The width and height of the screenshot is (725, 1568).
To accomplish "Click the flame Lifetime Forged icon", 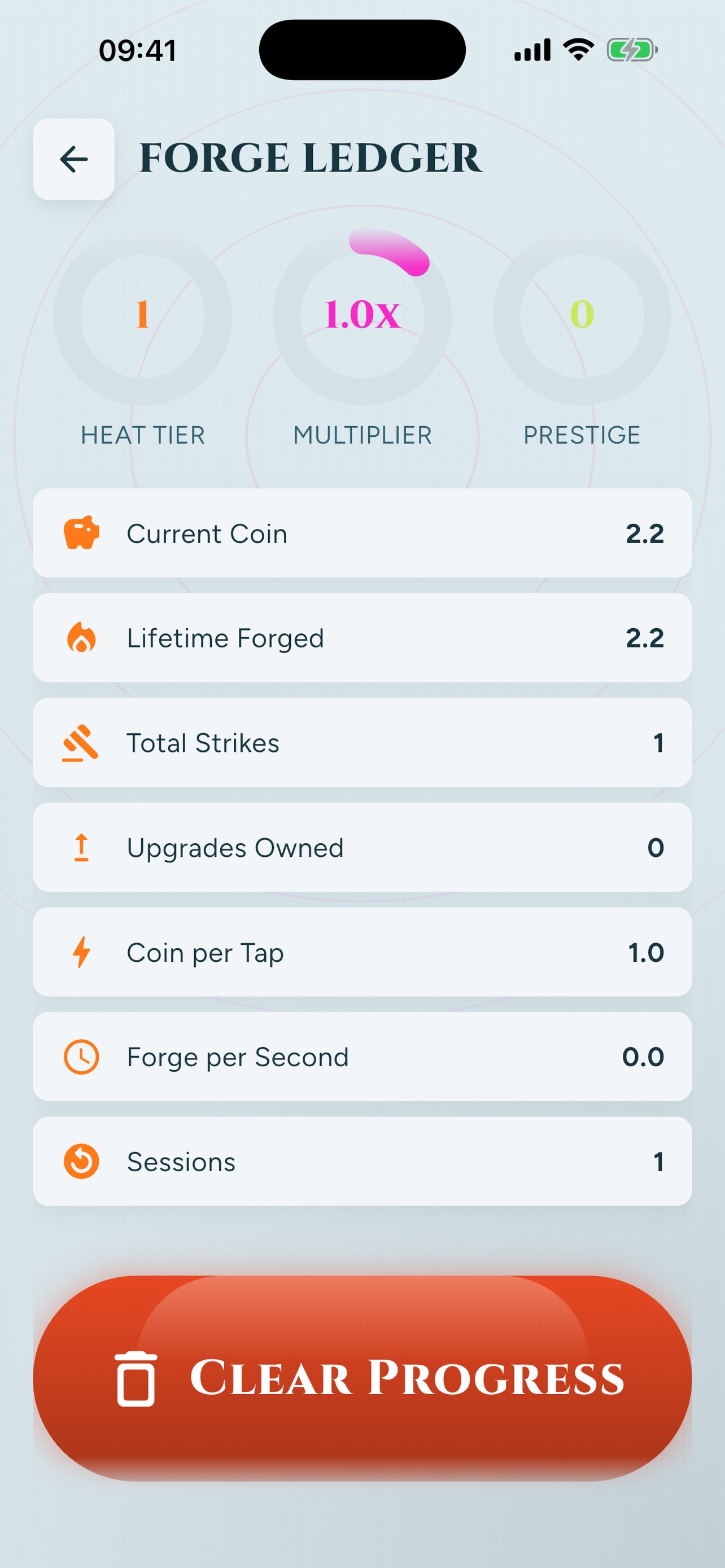I will (81, 637).
